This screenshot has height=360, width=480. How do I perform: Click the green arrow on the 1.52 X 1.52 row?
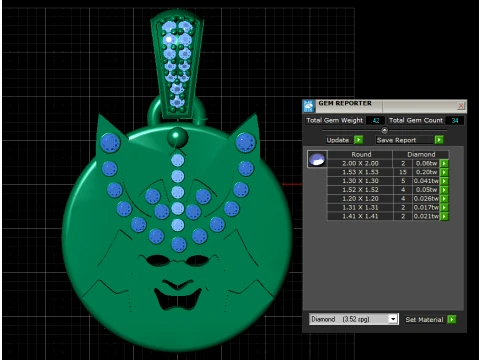click(x=444, y=190)
